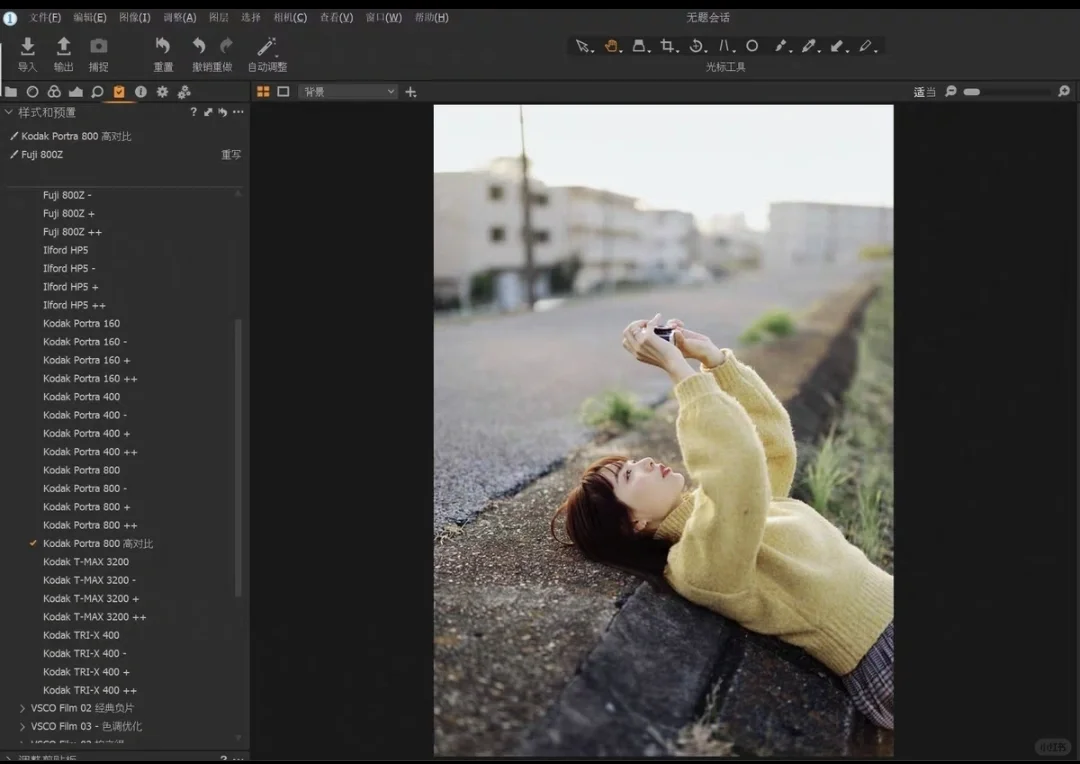Select the Draw Mask brush tool
This screenshot has height=764, width=1080.
click(781, 45)
